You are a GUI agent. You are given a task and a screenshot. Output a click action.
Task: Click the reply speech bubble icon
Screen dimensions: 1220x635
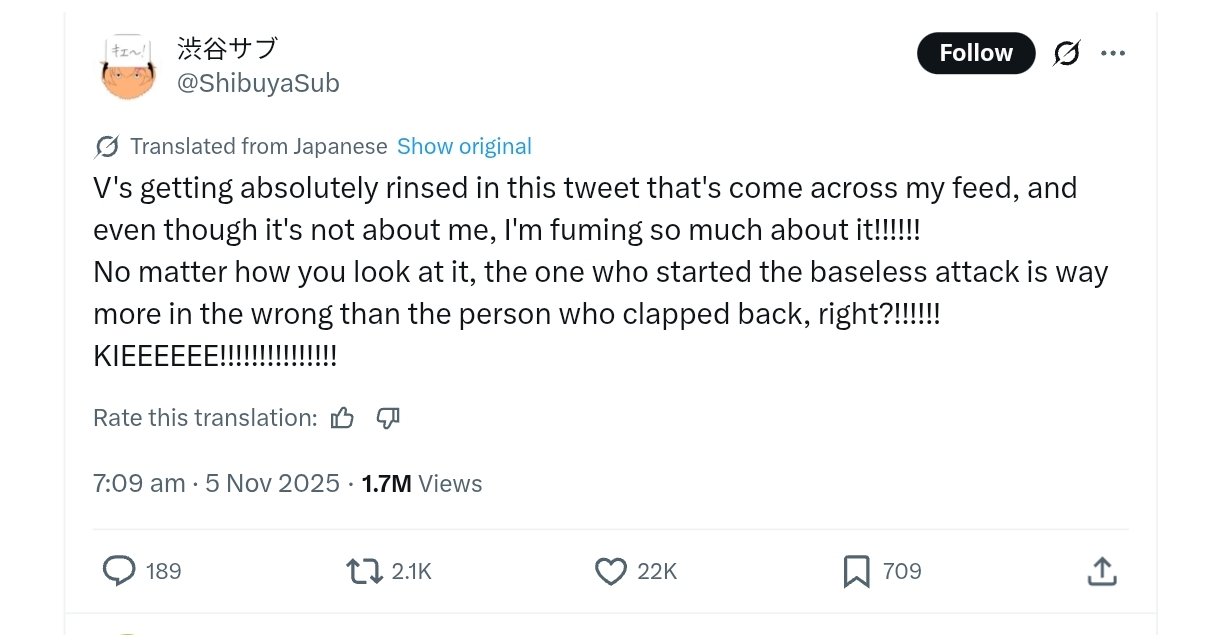point(119,571)
